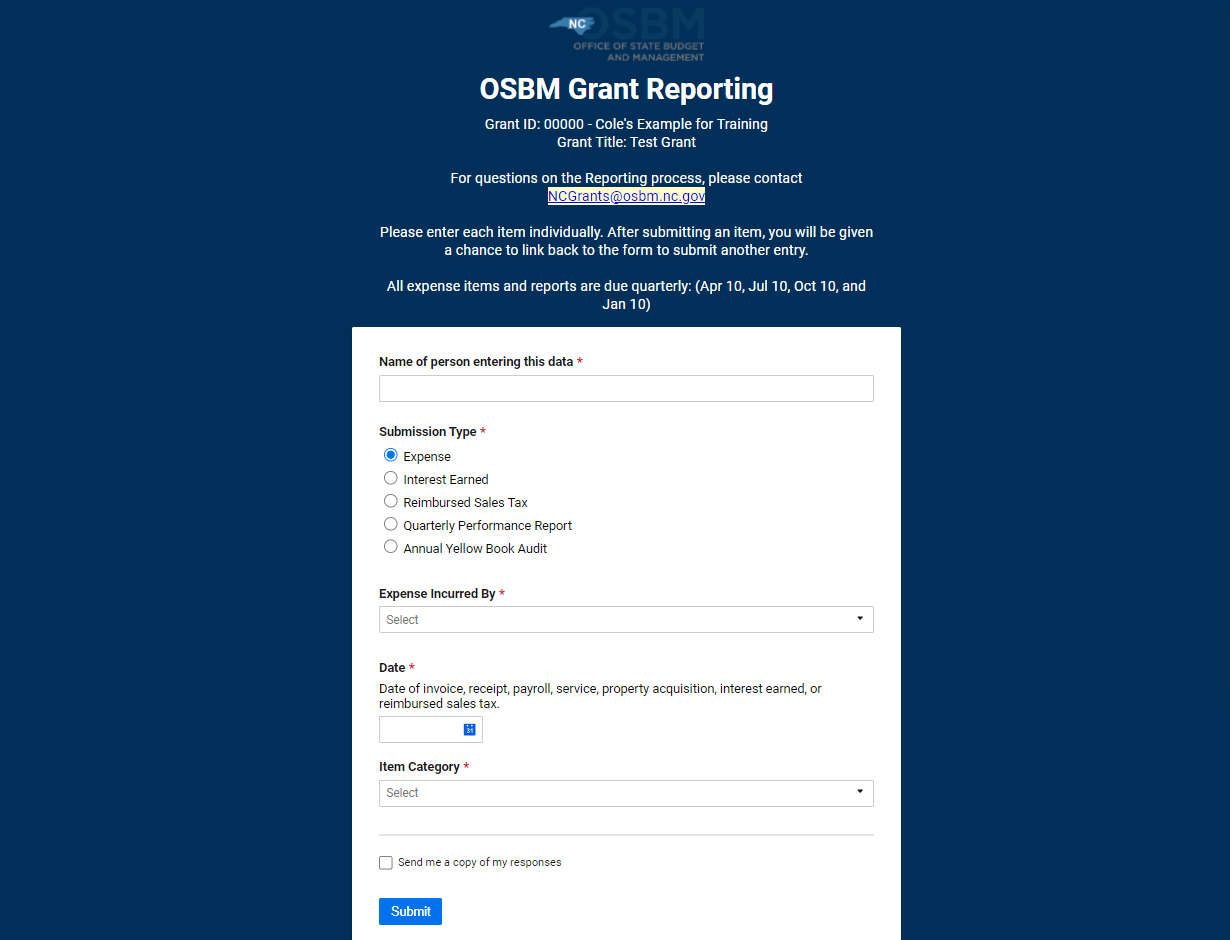
Task: Open the calendar date picker icon
Action: 469,729
